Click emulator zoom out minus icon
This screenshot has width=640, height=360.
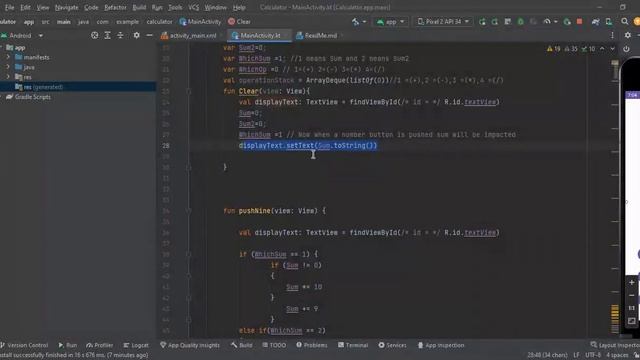click(x=631, y=295)
